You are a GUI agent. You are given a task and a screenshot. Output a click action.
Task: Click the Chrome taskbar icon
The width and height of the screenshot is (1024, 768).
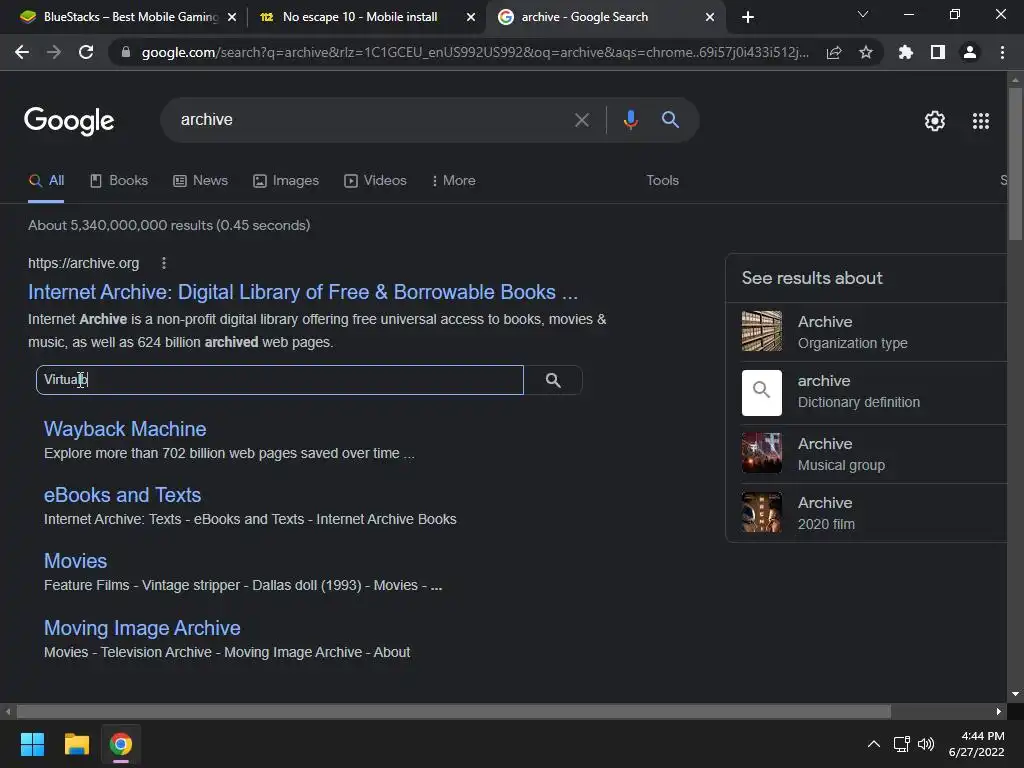pos(121,744)
